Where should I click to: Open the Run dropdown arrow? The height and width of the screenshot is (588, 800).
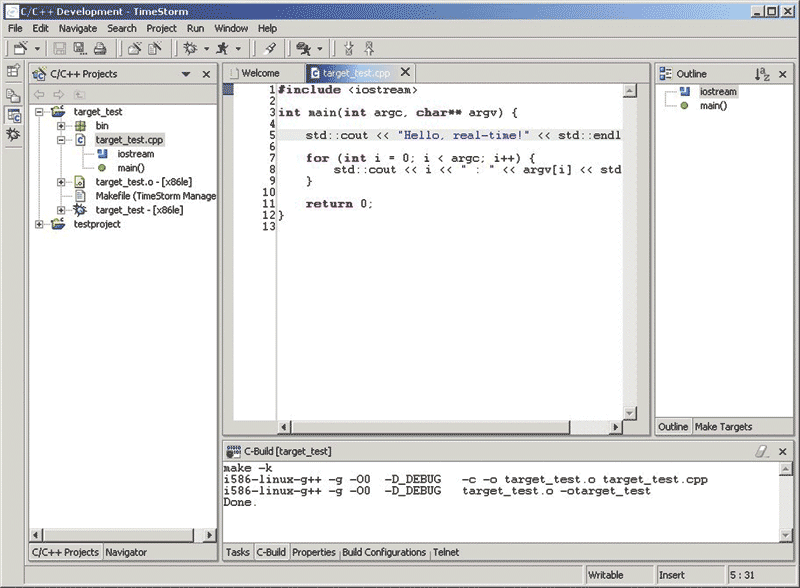[238, 47]
